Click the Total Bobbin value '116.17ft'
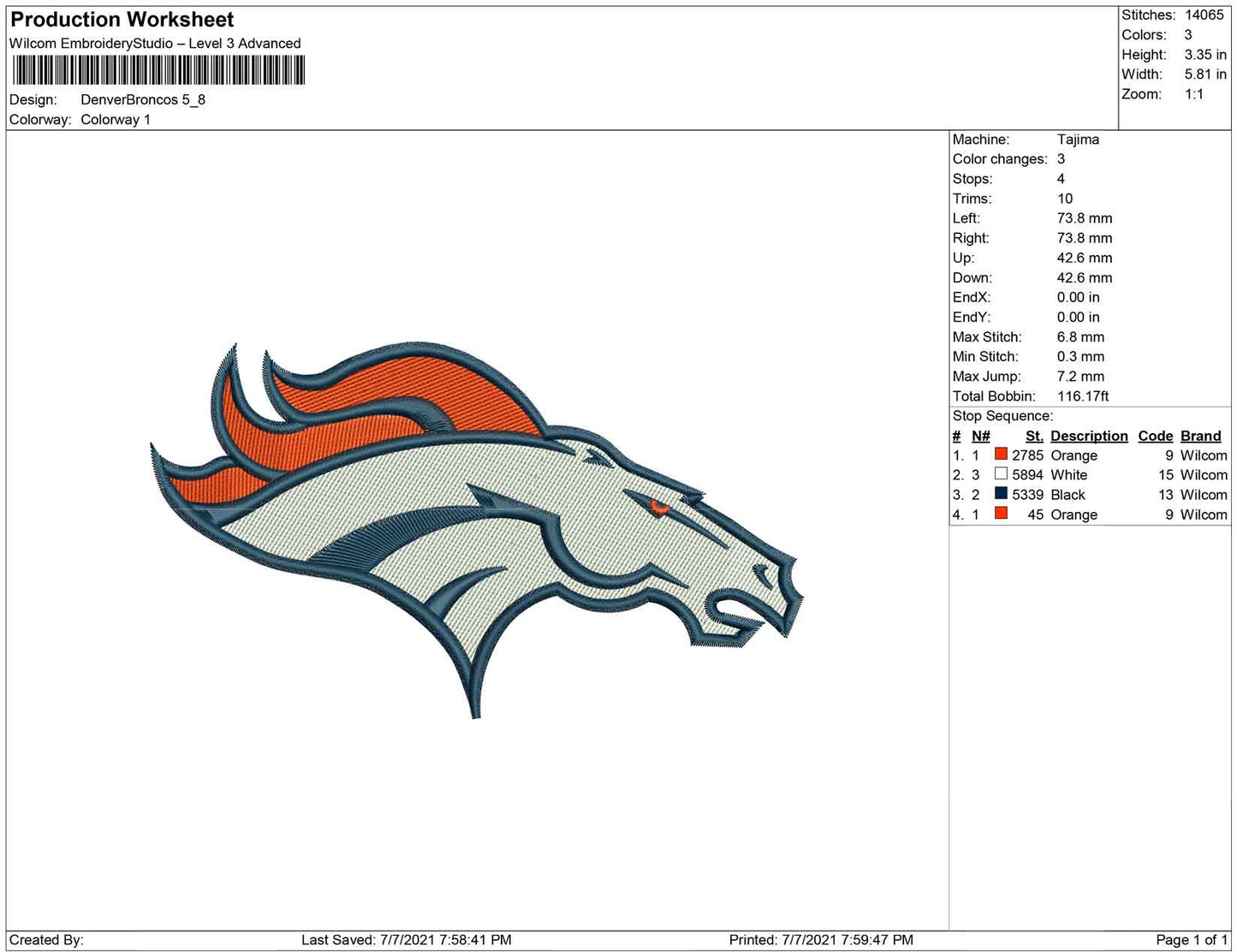The height and width of the screenshot is (952, 1237). 1083,396
